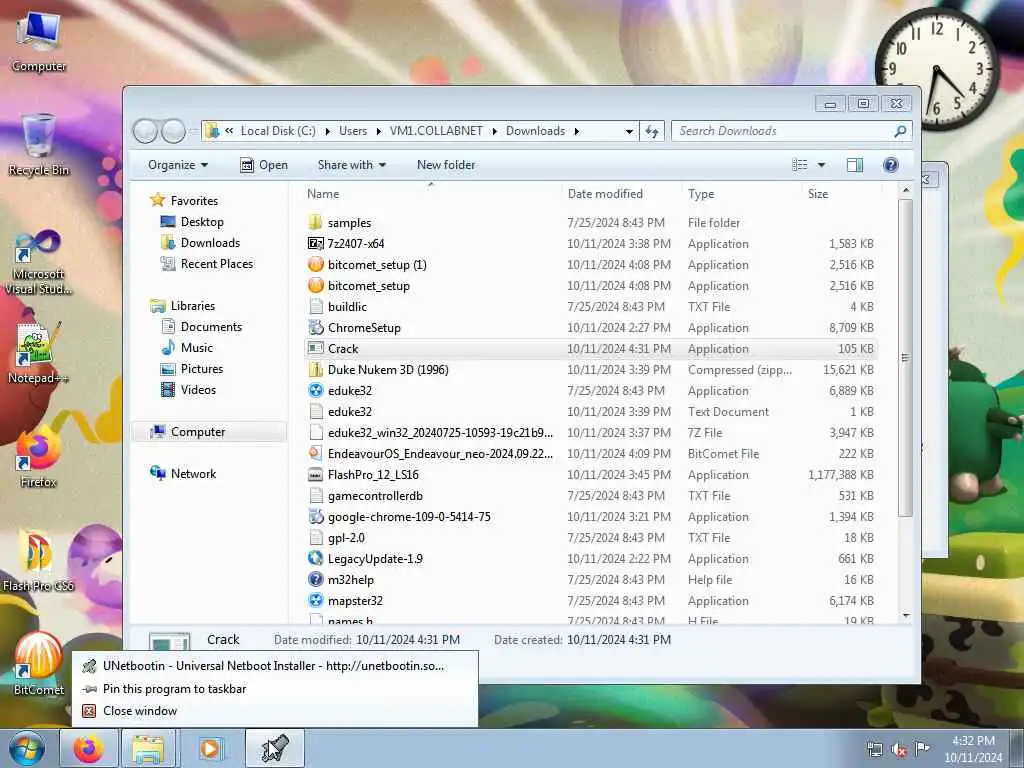Open the Documents library
The image size is (1024, 768).
click(211, 327)
